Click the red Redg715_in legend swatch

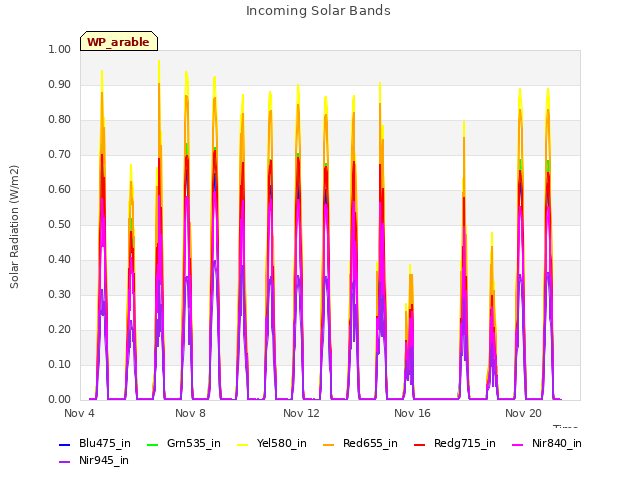[420, 444]
